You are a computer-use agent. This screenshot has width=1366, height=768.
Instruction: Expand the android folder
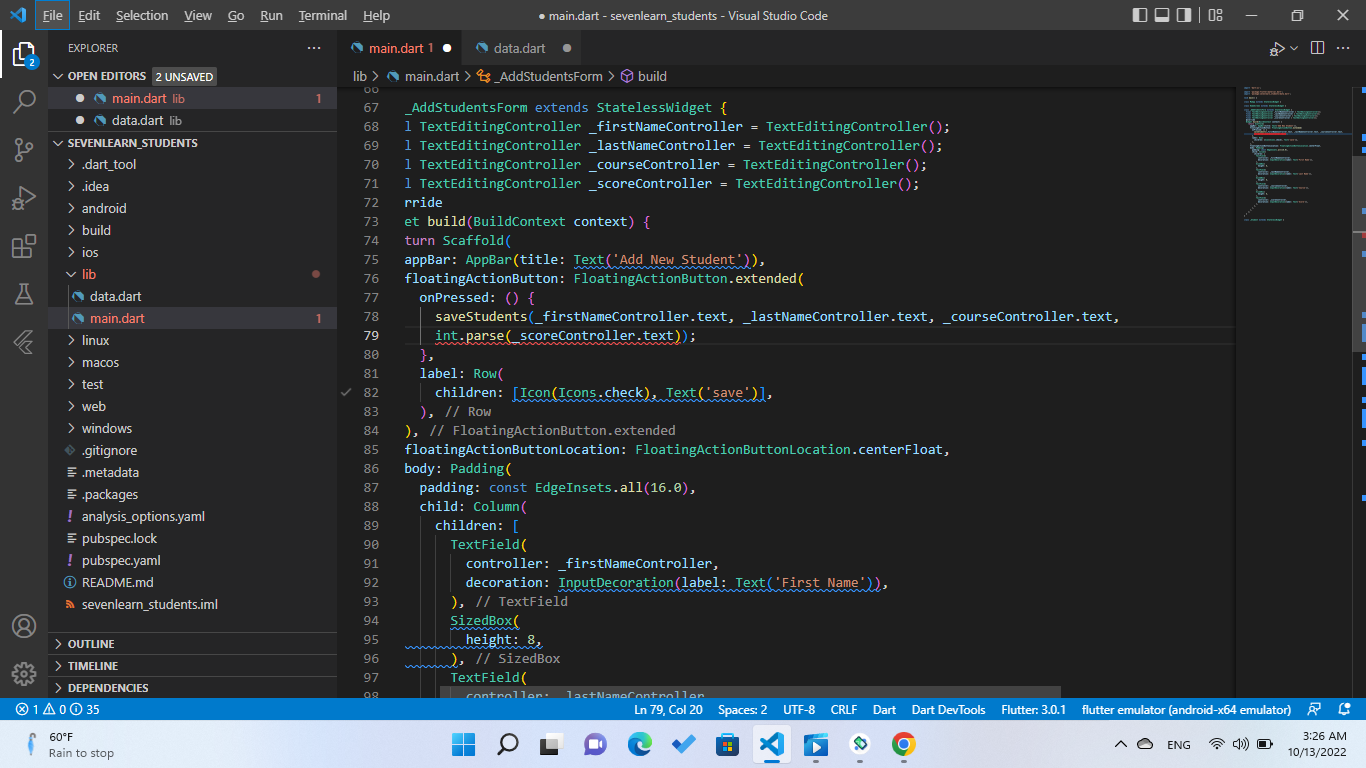pos(104,209)
